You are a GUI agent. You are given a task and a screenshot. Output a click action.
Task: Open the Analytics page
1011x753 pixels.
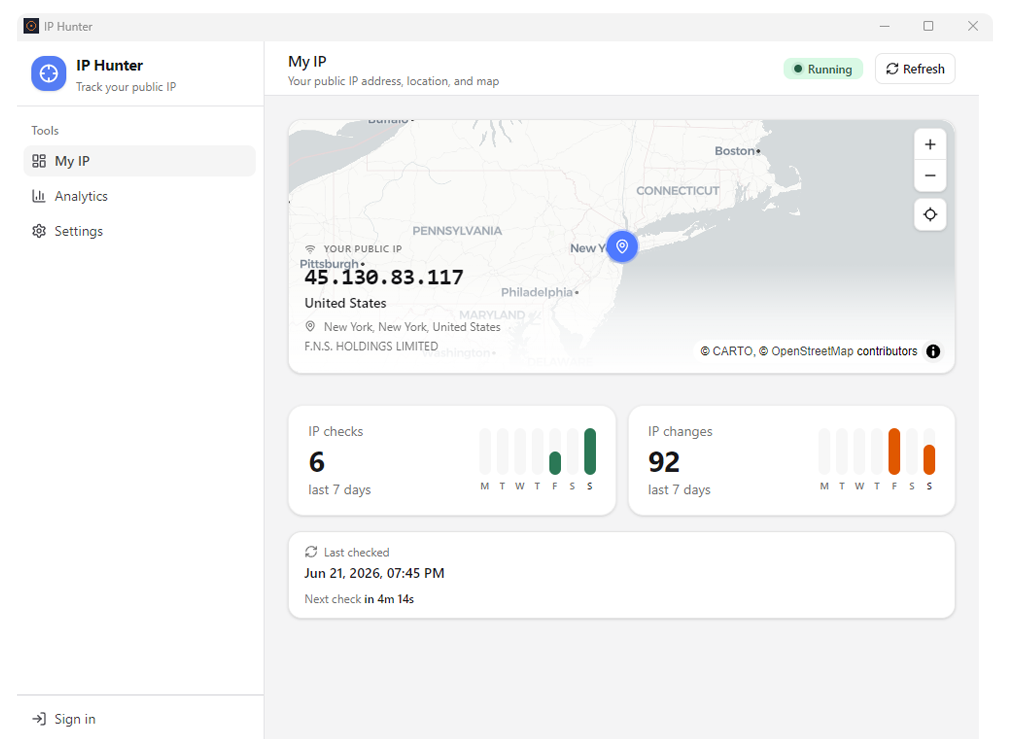coord(139,196)
